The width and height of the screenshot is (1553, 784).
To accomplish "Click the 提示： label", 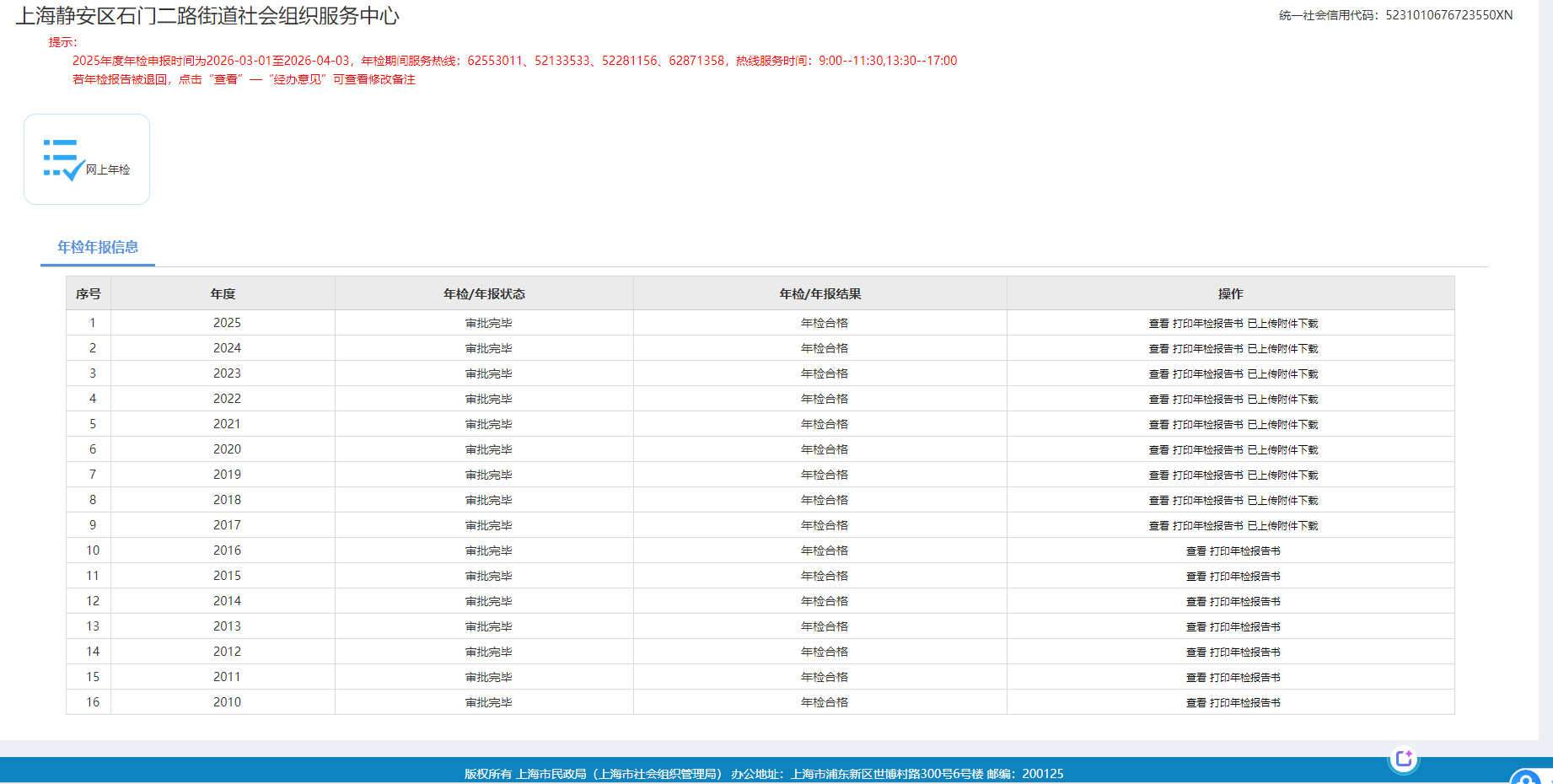I will coord(62,42).
